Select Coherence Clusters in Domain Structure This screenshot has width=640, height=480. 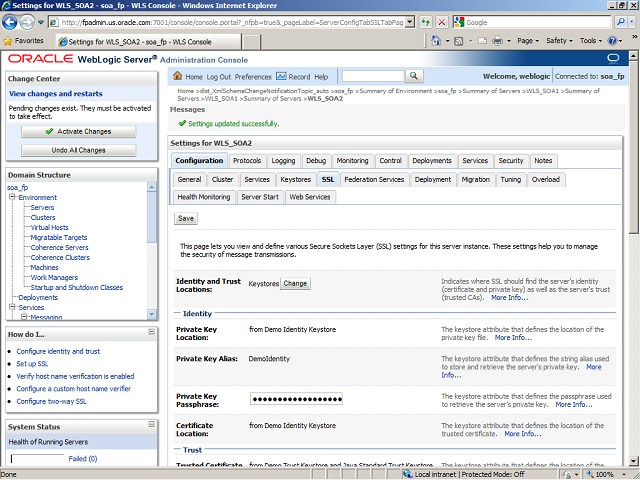click(60, 257)
